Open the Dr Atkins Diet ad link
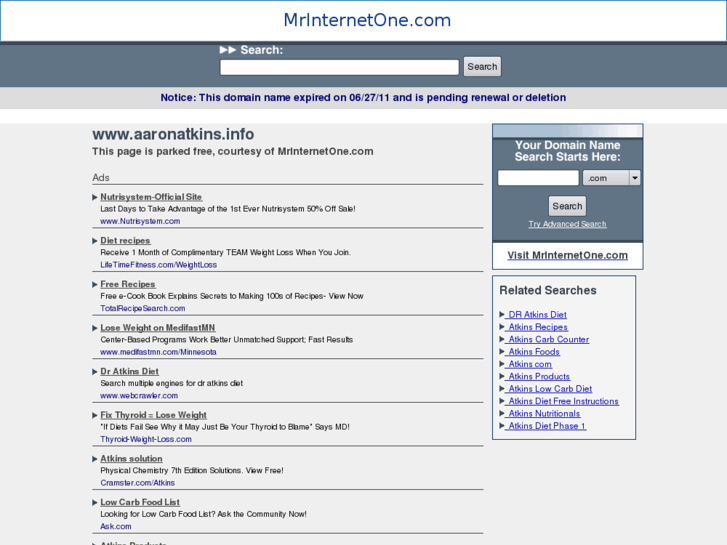The width and height of the screenshot is (727, 545). tap(129, 371)
